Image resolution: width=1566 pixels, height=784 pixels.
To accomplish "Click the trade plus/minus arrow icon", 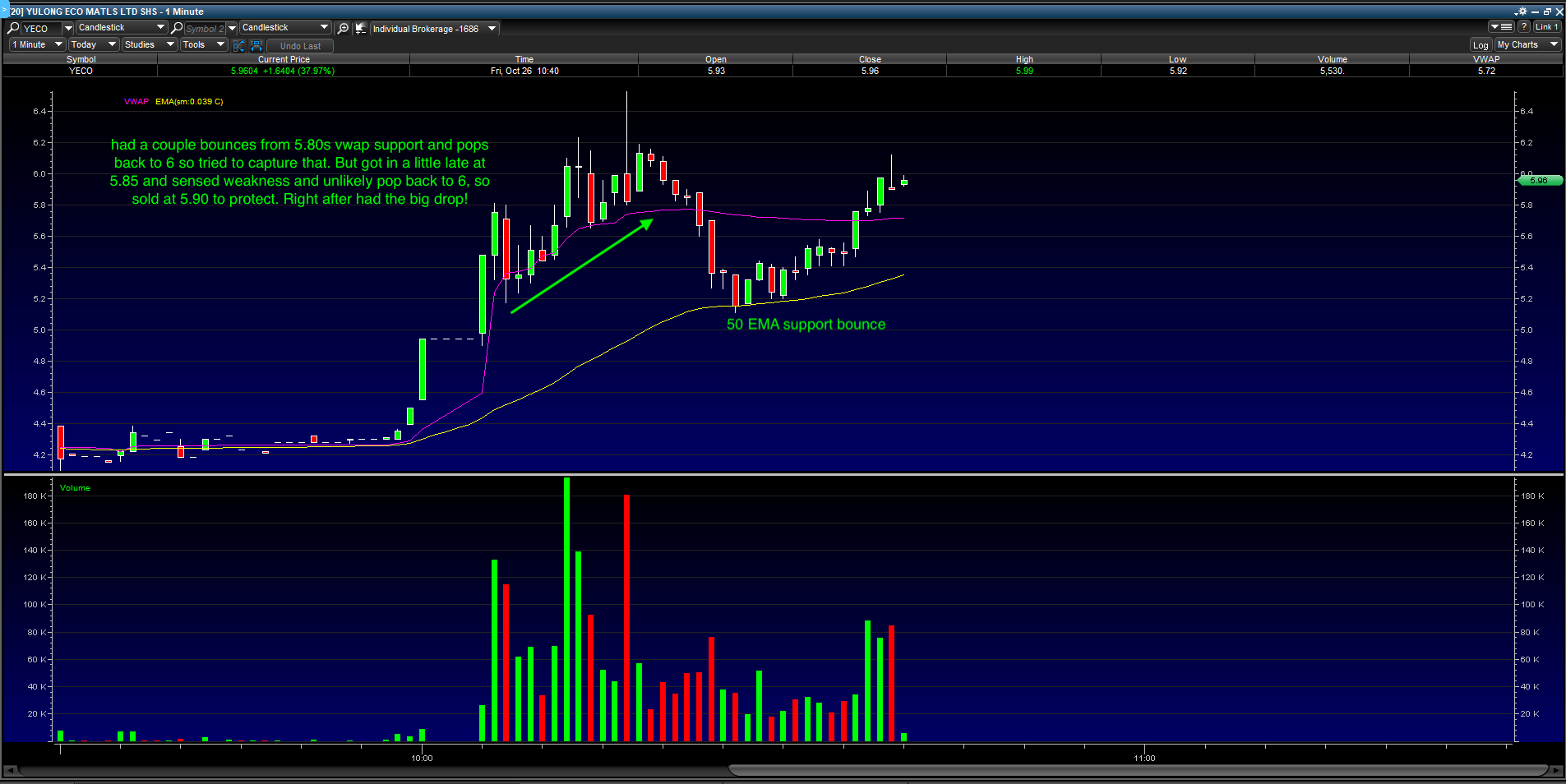I will pos(360,28).
